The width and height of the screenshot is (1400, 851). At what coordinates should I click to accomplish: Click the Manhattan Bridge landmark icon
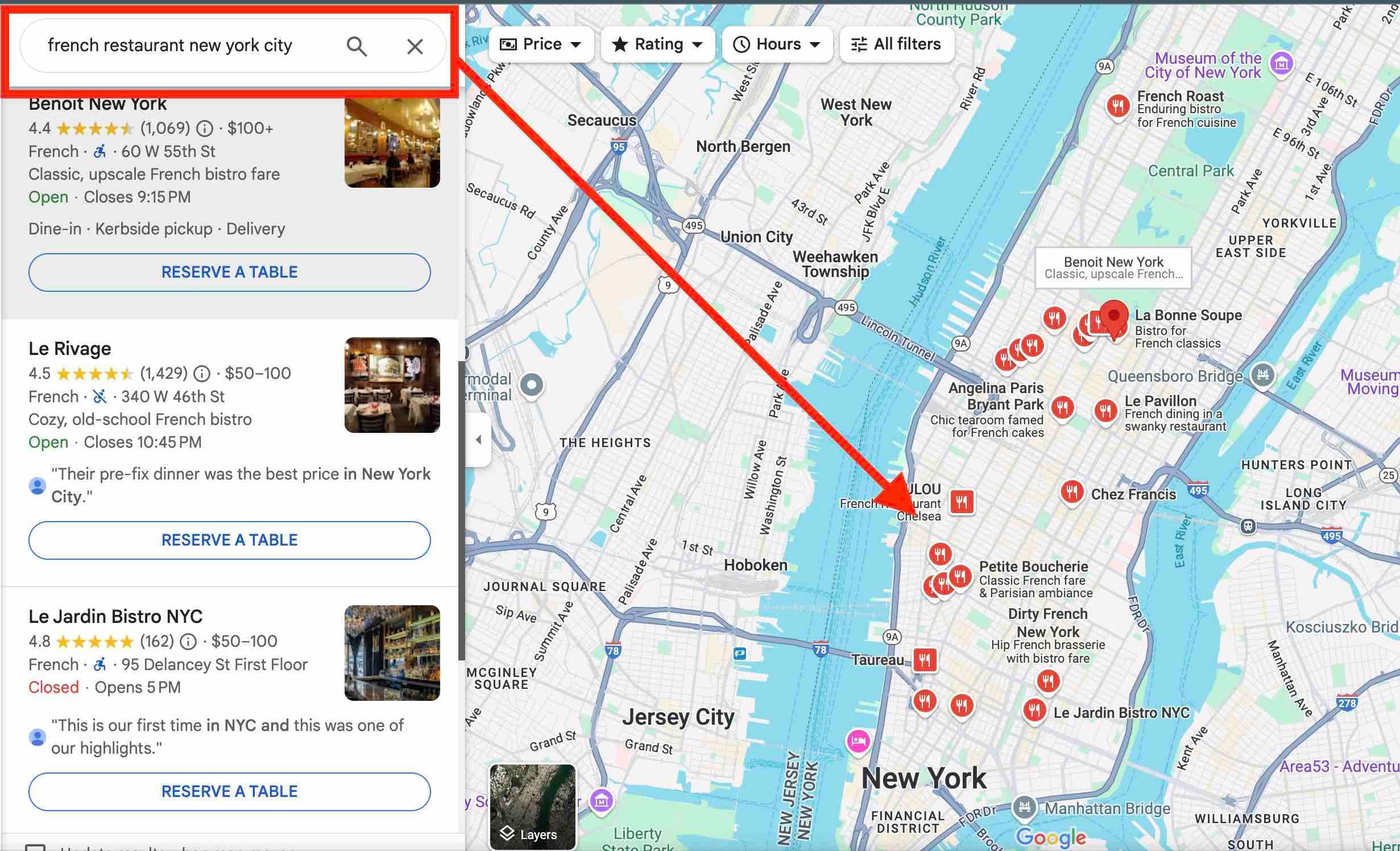pyautogui.click(x=1025, y=808)
